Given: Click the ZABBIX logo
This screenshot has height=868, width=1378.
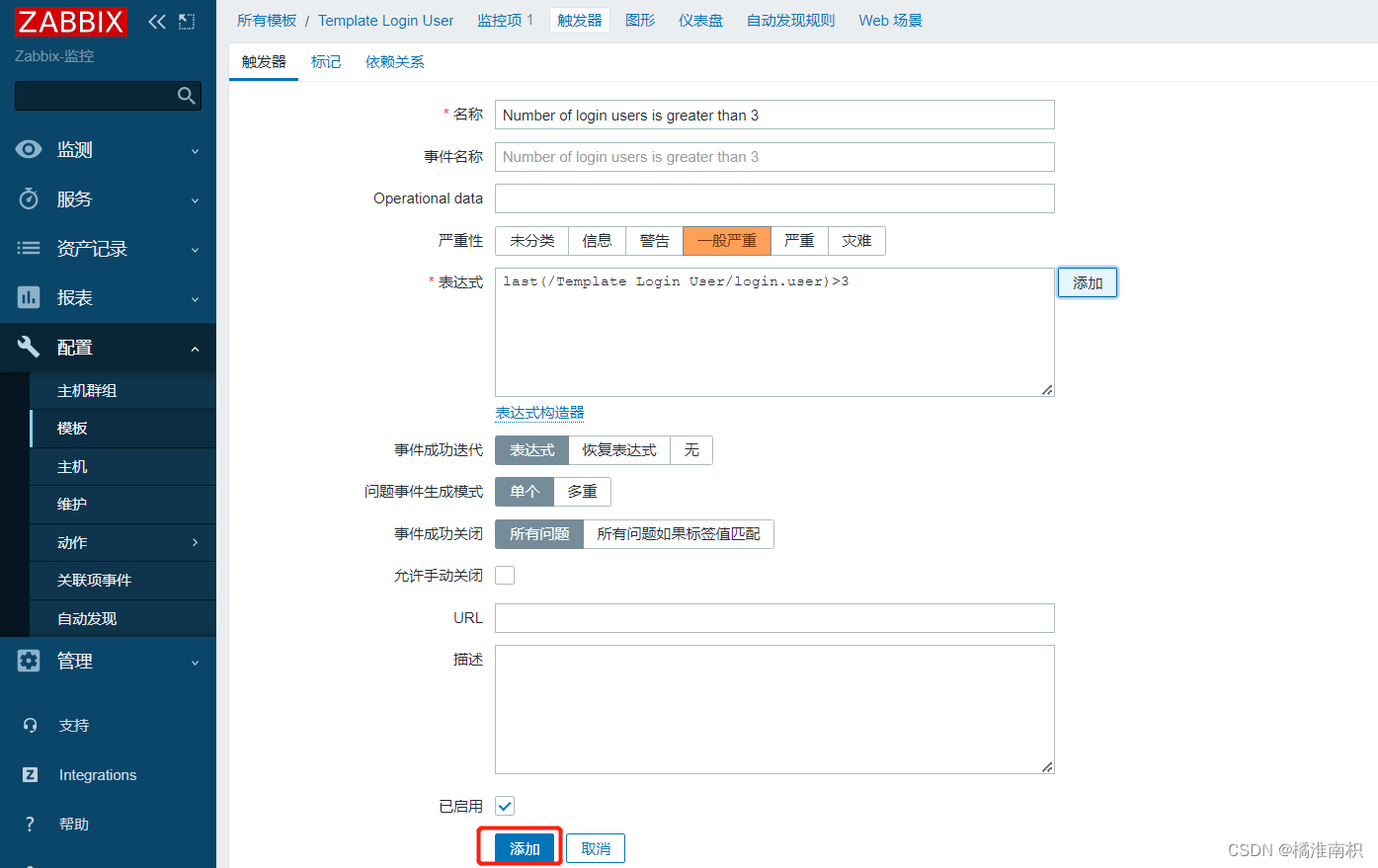Looking at the screenshot, I should (71, 21).
